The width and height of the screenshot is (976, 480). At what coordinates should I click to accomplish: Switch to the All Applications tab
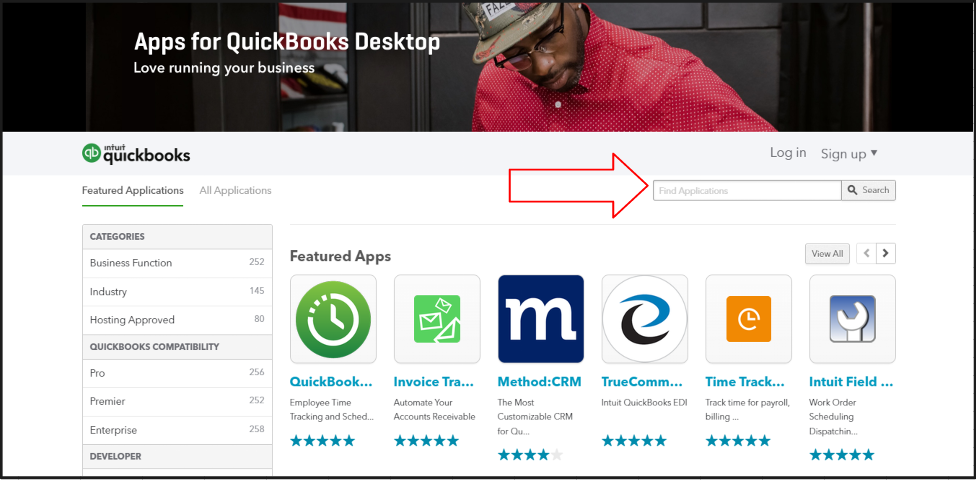click(235, 191)
